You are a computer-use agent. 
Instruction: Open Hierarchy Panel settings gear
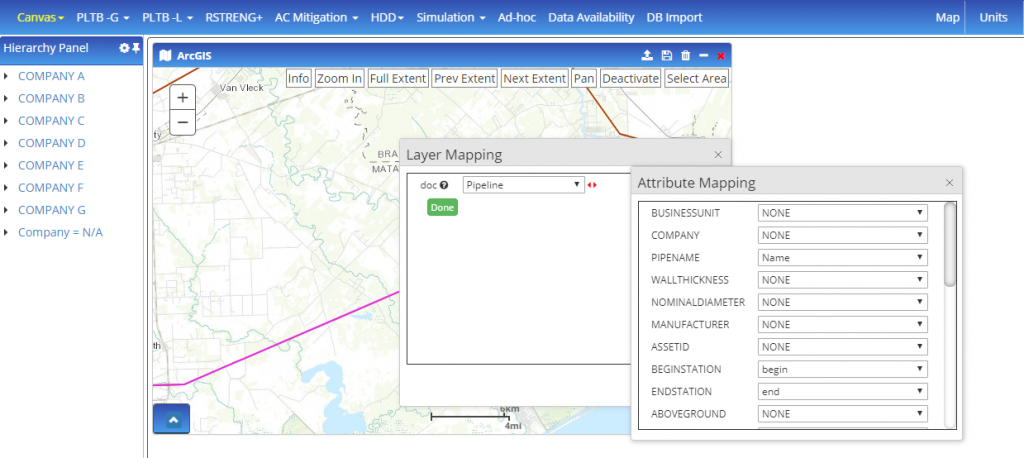click(124, 48)
